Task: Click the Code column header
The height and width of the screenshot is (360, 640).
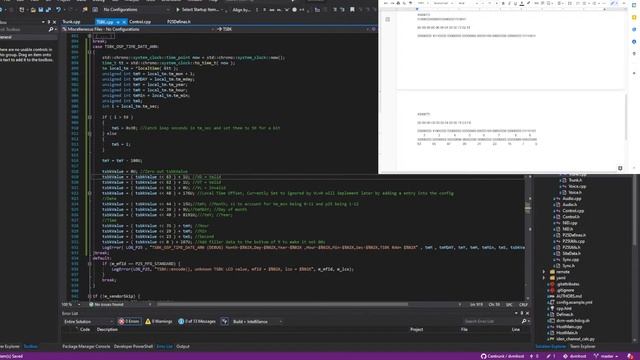Action: pyautogui.click(x=85, y=329)
